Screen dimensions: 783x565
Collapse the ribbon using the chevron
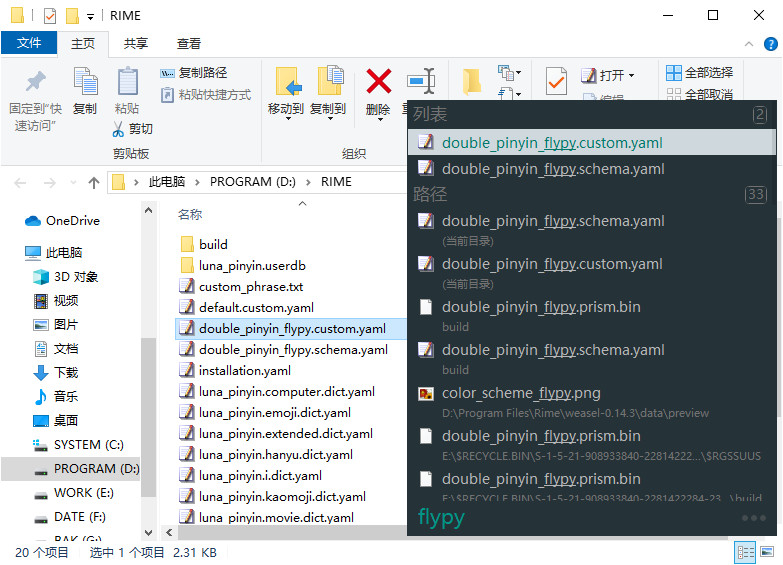point(750,44)
